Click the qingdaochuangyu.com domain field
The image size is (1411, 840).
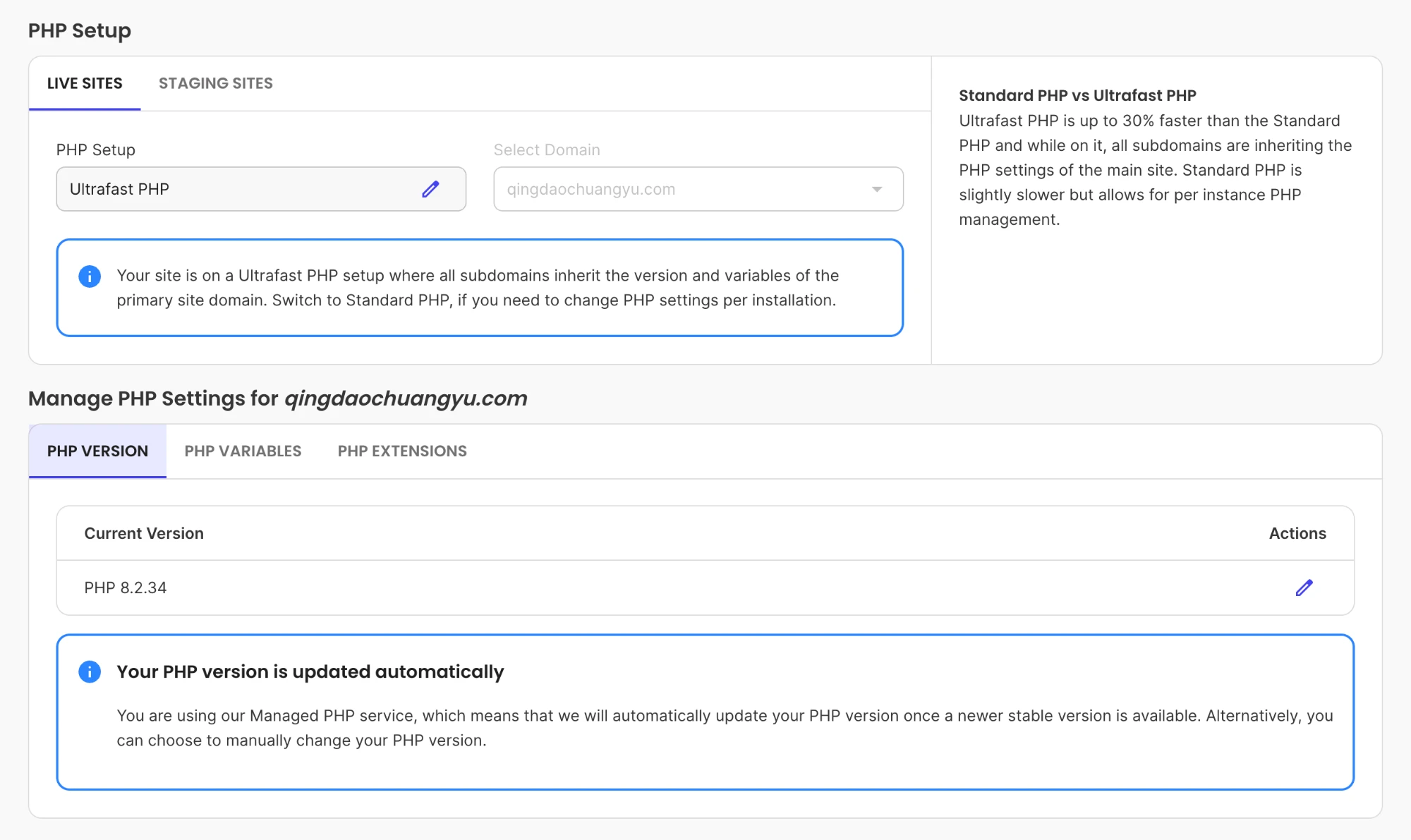[x=698, y=189]
